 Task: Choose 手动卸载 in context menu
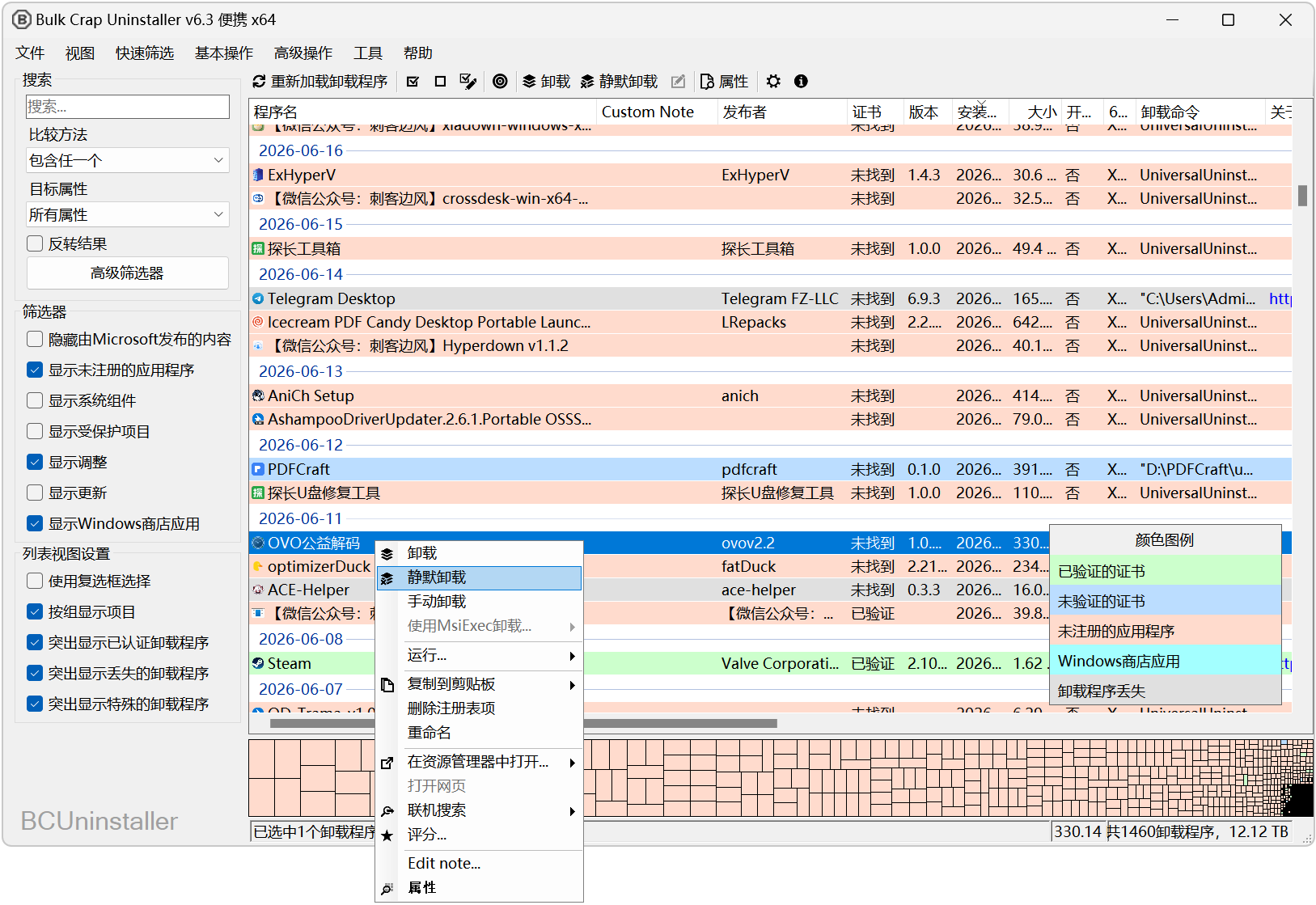click(x=479, y=602)
